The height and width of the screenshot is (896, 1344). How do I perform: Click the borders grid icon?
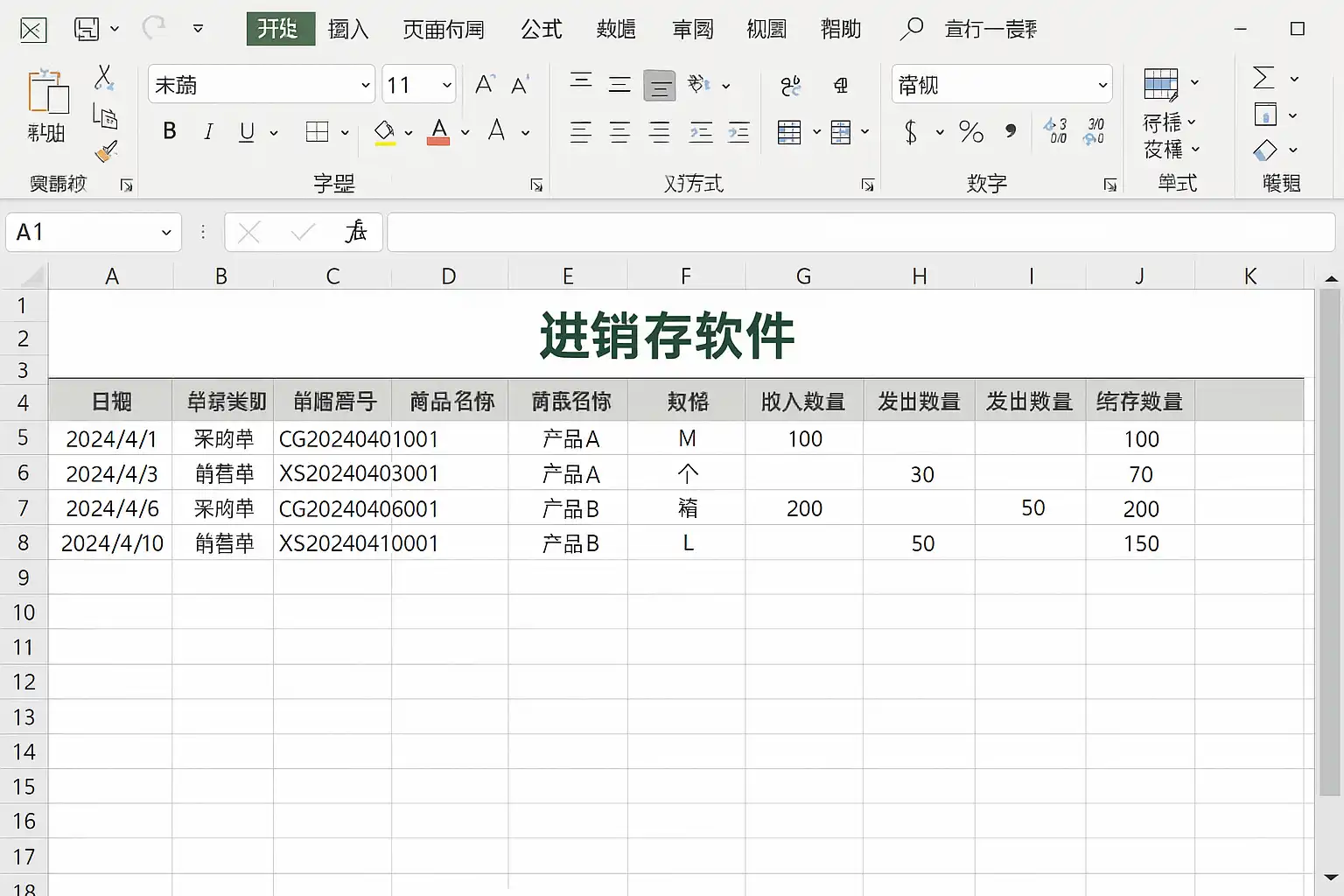pyautogui.click(x=317, y=132)
